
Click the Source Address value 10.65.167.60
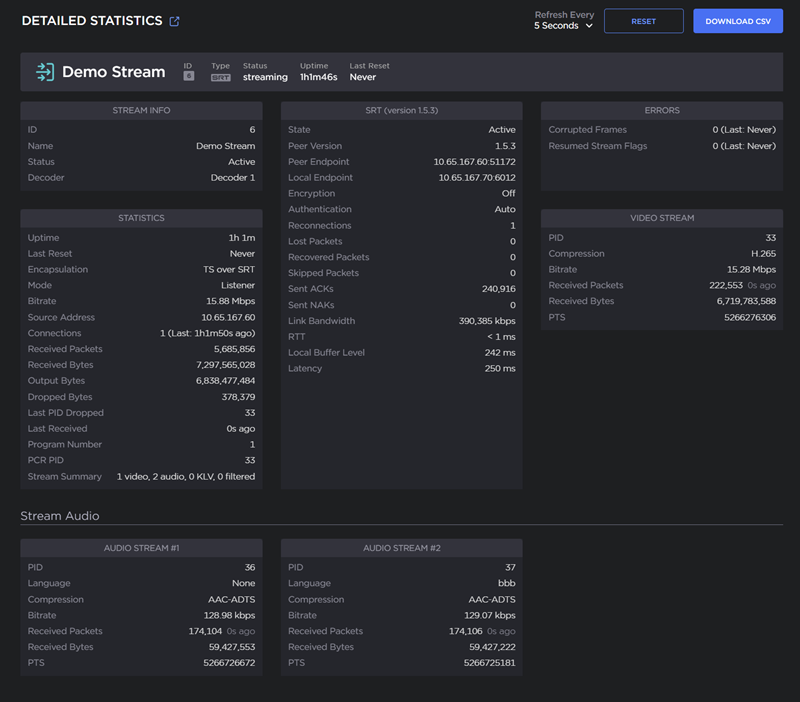pyautogui.click(x=227, y=317)
